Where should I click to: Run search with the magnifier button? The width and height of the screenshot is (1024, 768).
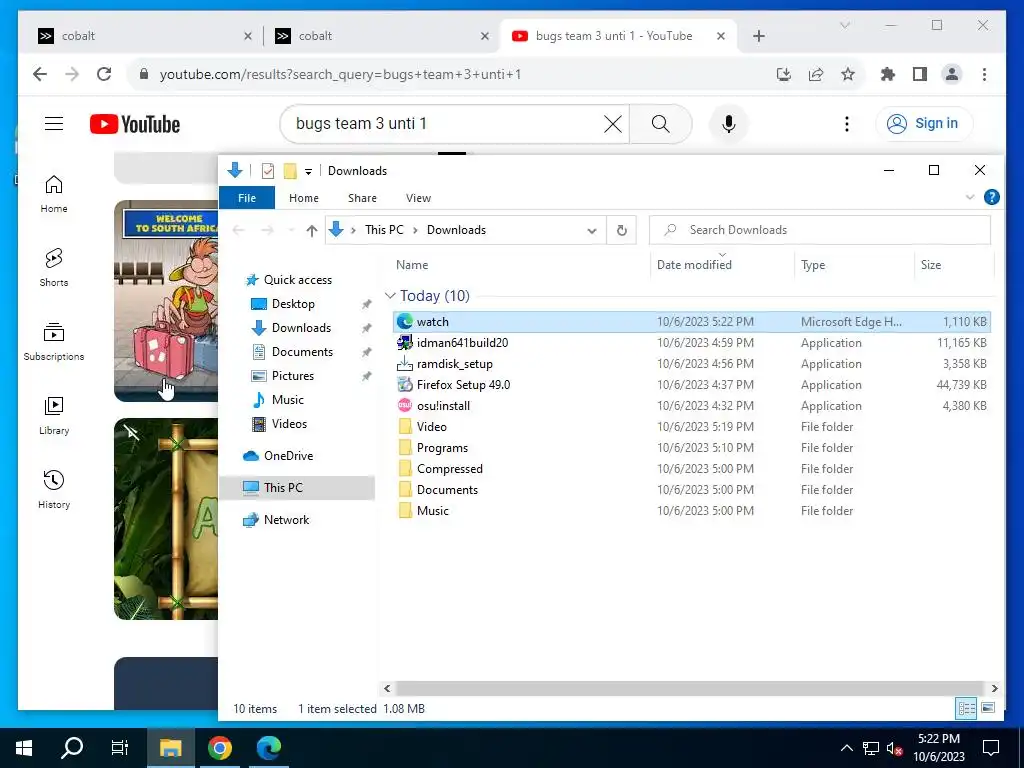coord(661,123)
